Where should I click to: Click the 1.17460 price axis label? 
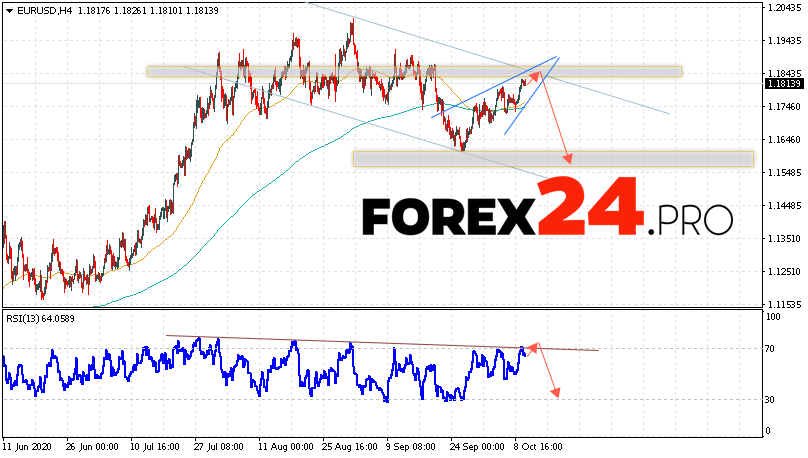(x=784, y=107)
